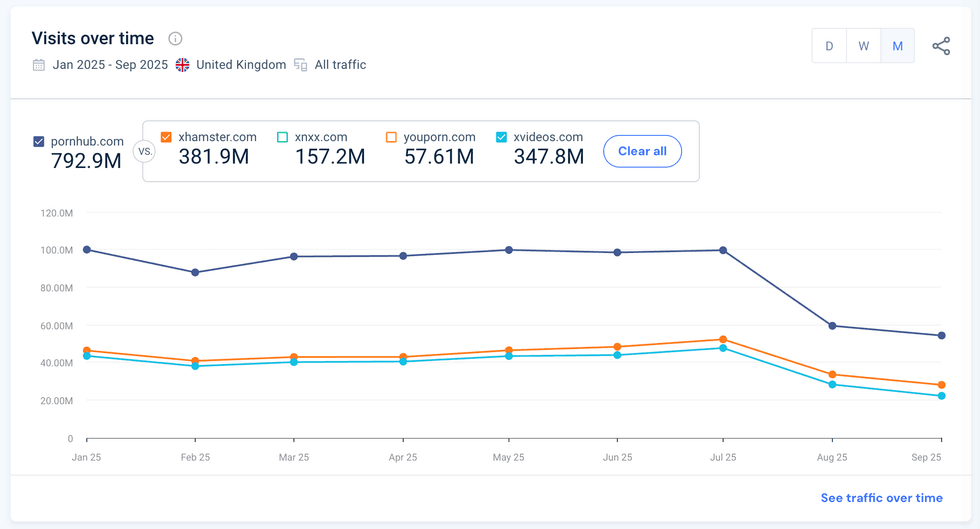Click the 20.00M y-axis label
Viewport: 980px width, 529px height.
click(x=57, y=401)
